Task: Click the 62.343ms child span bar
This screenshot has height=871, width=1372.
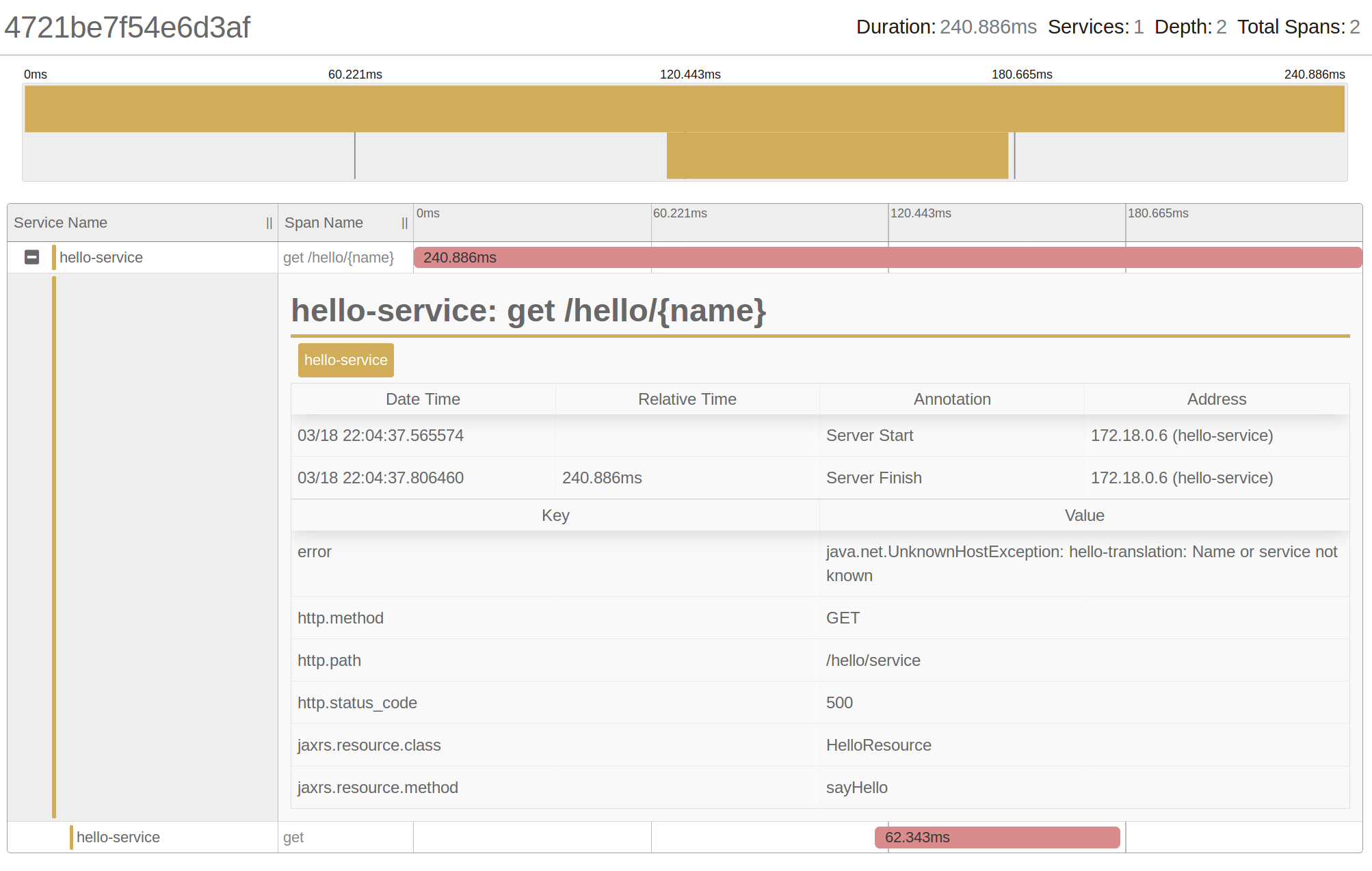Action: [997, 837]
